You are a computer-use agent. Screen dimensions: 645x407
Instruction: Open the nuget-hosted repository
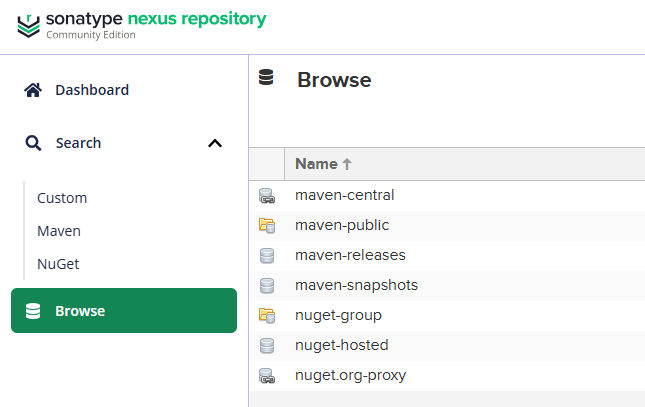tap(341, 345)
